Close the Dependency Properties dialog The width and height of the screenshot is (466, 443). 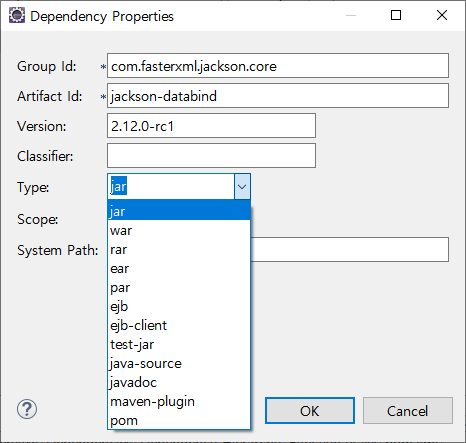point(442,15)
